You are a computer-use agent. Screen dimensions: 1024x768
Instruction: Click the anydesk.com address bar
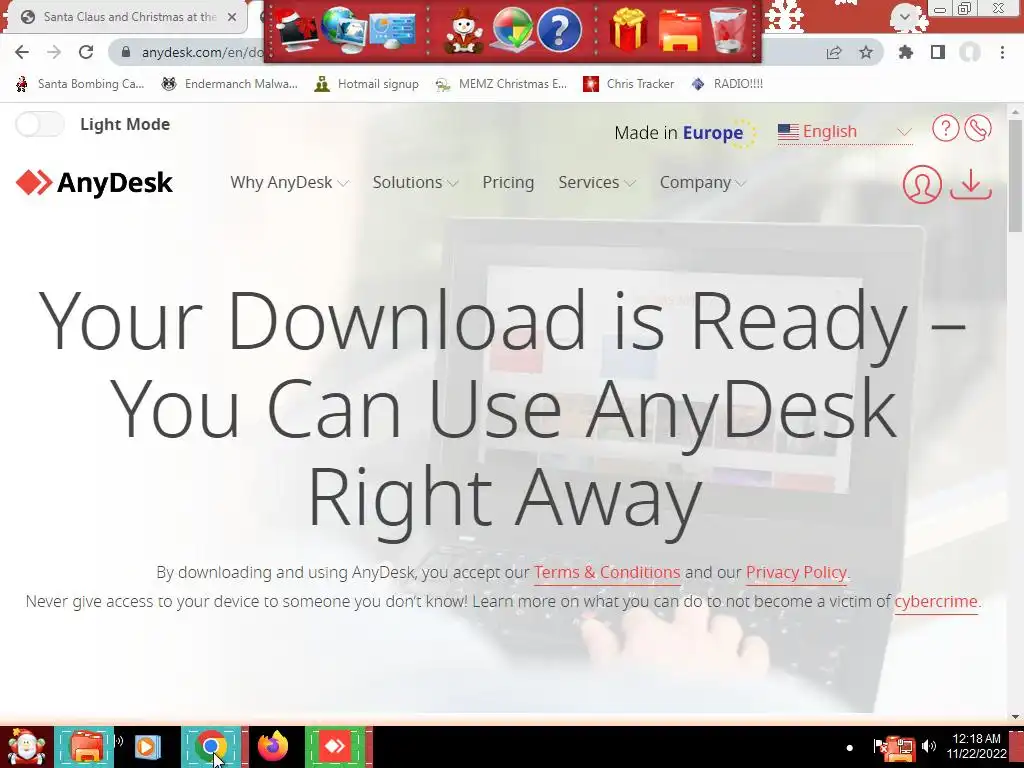[x=202, y=52]
